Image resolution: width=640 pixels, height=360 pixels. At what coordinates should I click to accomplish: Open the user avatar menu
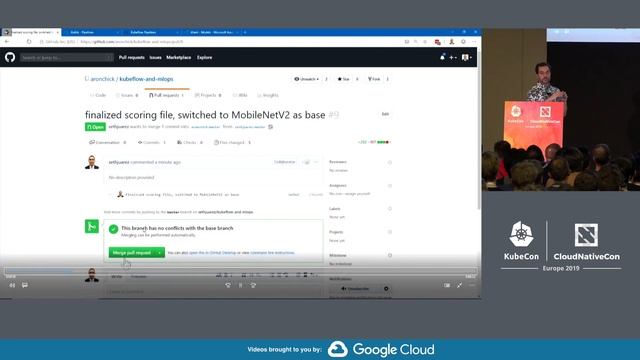467,58
